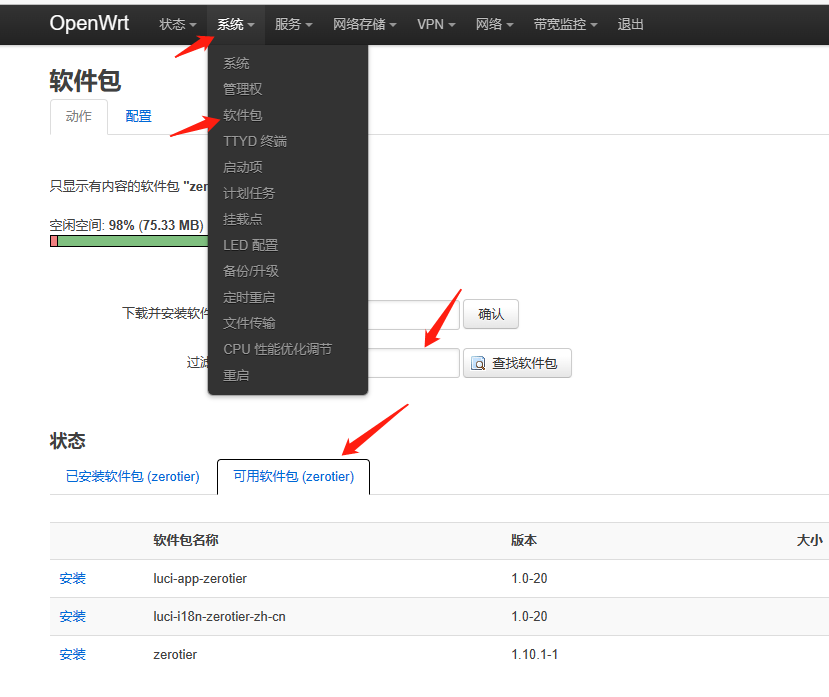Select CPU 性能优化调节 menu entry
The image size is (829, 697).
click(x=277, y=349)
